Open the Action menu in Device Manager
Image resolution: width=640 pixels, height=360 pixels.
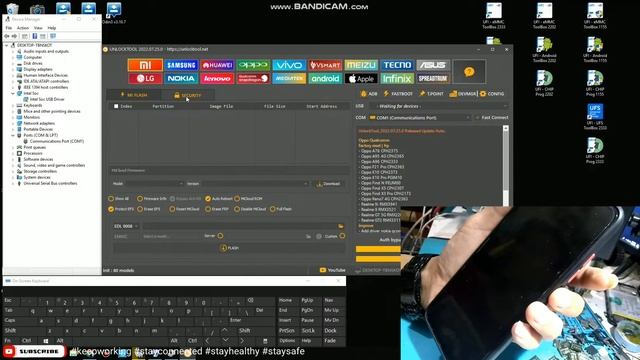pos(22,28)
